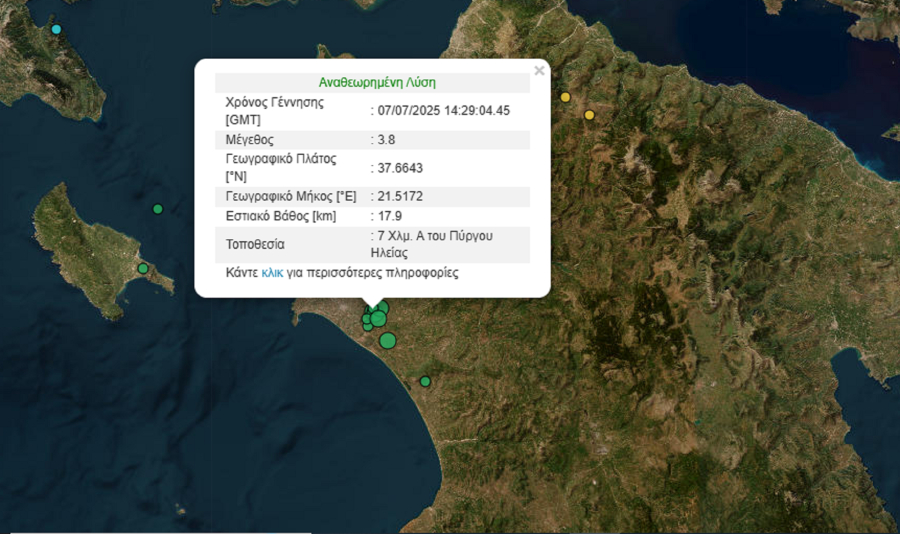Select the upper yellow earthquake marker

coord(565,97)
